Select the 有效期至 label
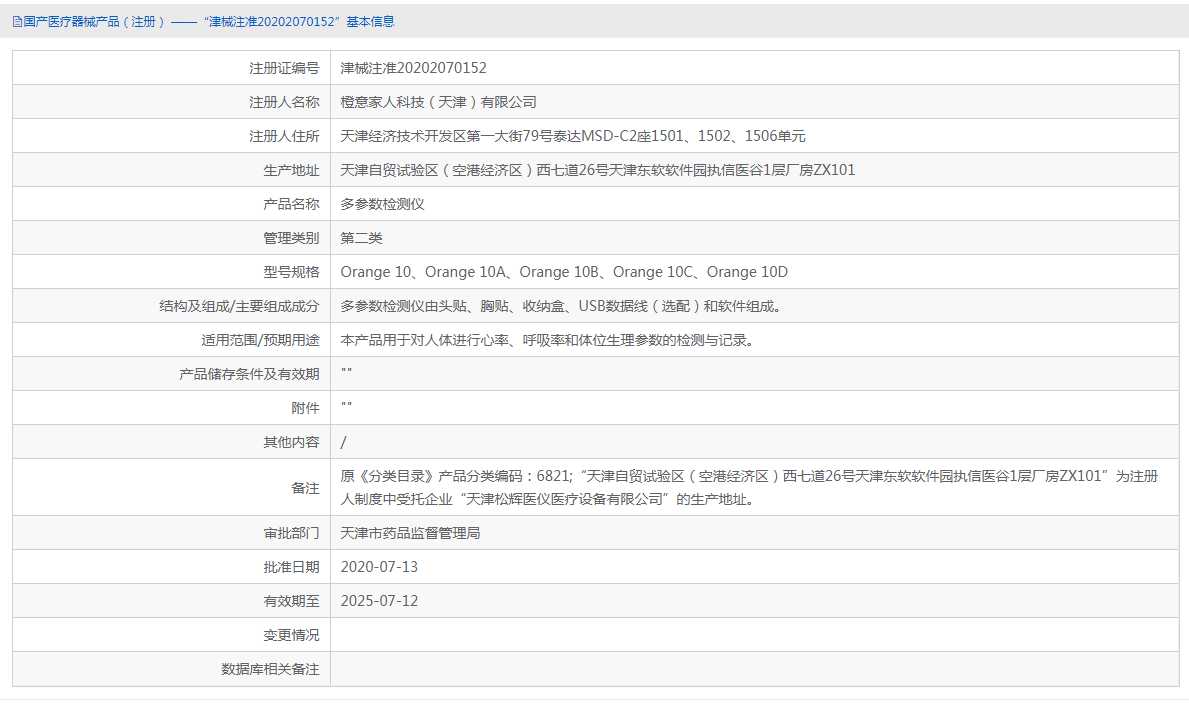The image size is (1189, 703). tap(291, 601)
